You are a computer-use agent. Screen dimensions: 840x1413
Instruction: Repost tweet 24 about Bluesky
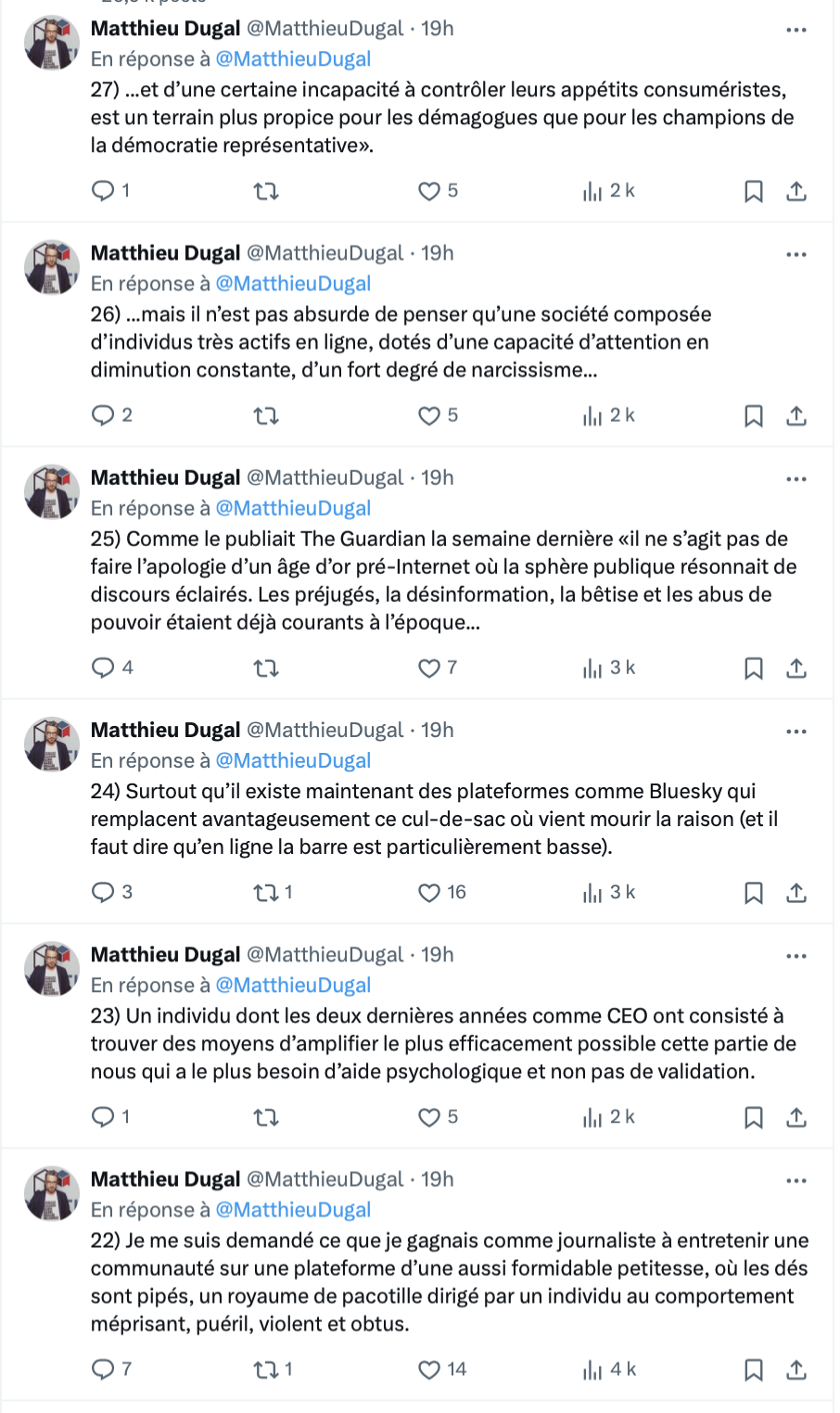click(273, 893)
